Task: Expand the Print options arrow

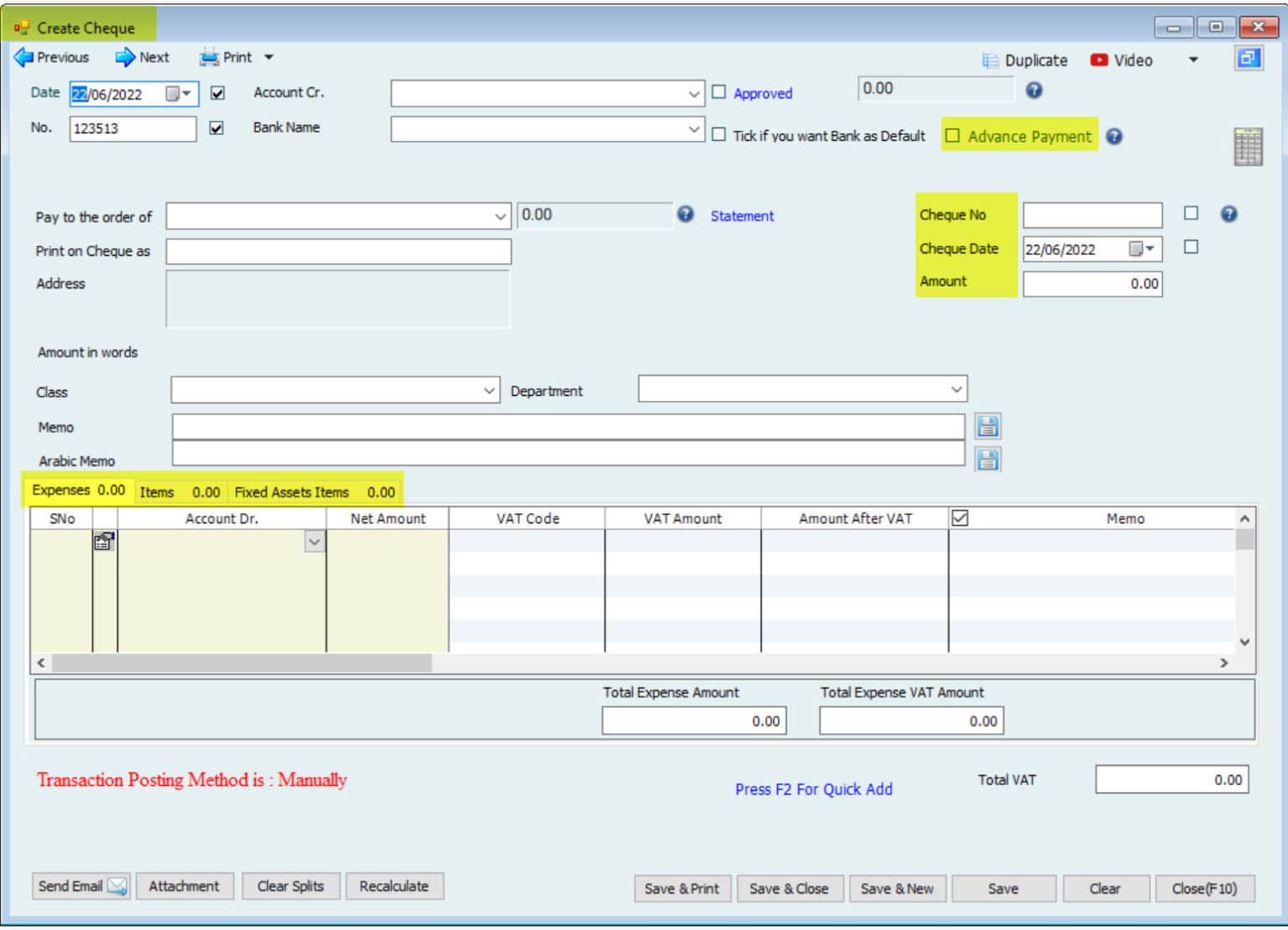Action: point(269,57)
